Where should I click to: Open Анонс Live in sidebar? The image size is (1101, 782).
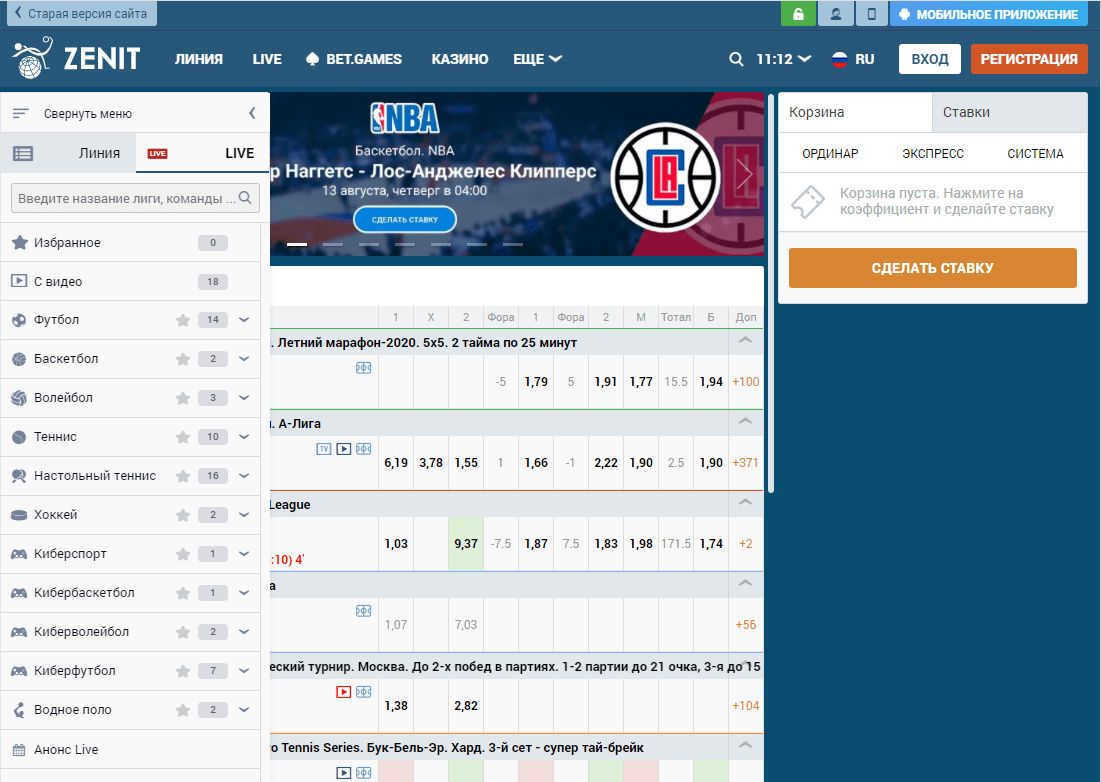point(131,749)
